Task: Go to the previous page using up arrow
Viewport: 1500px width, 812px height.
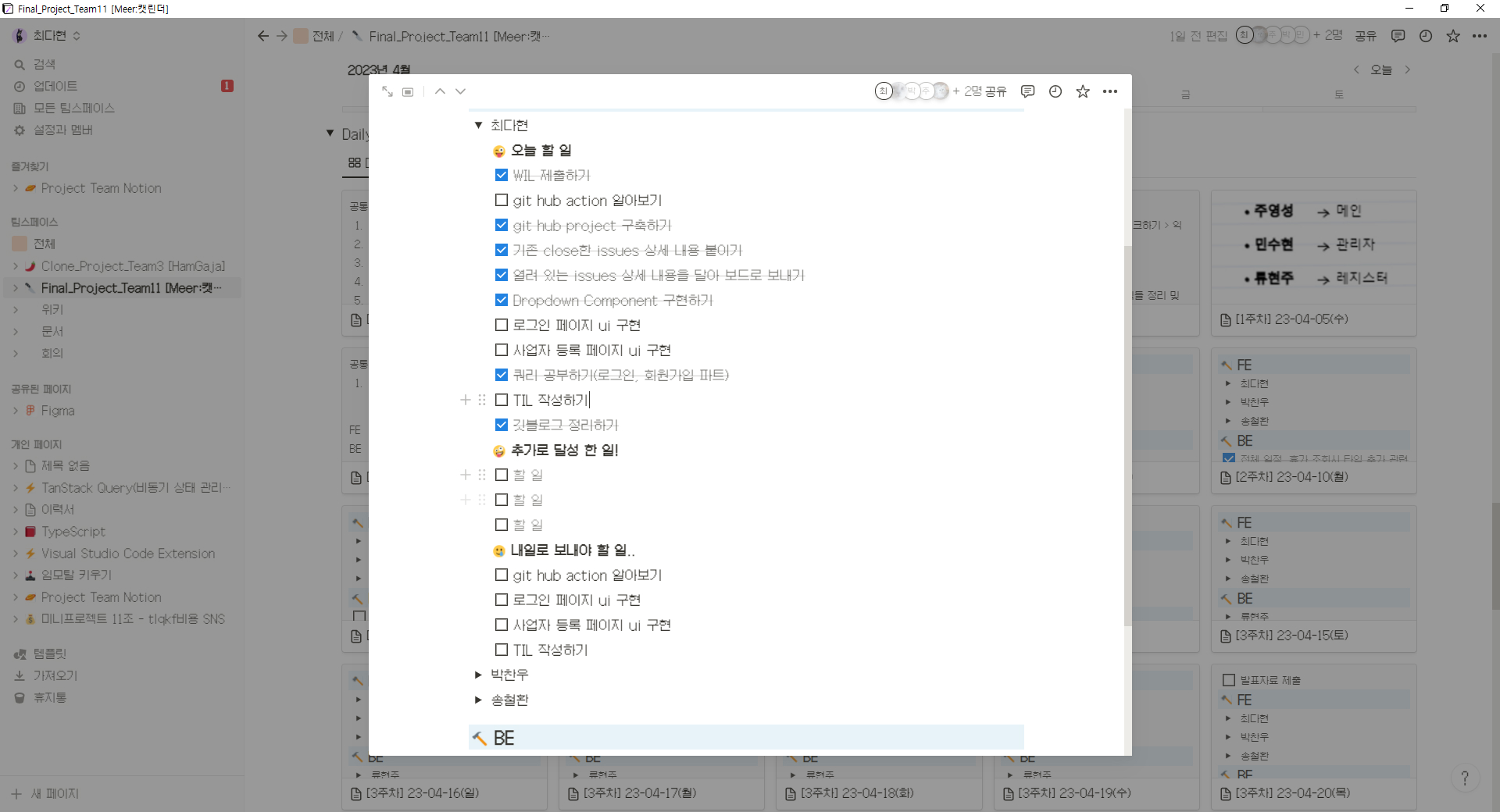Action: 440,91
